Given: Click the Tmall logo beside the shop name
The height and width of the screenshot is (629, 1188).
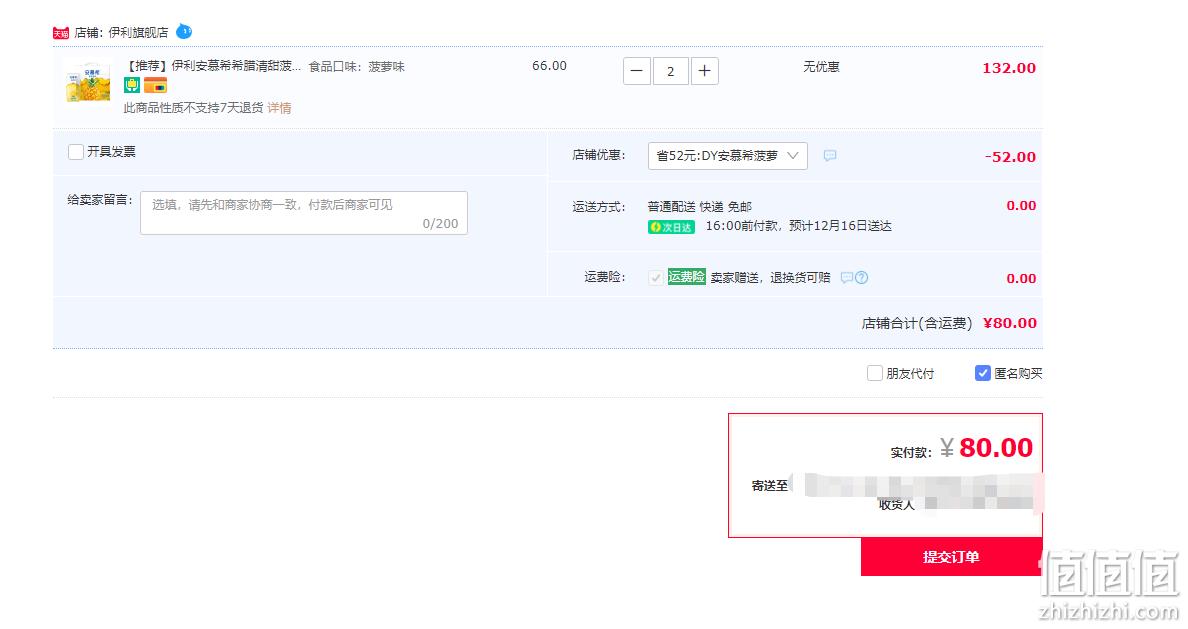Looking at the screenshot, I should (x=61, y=33).
